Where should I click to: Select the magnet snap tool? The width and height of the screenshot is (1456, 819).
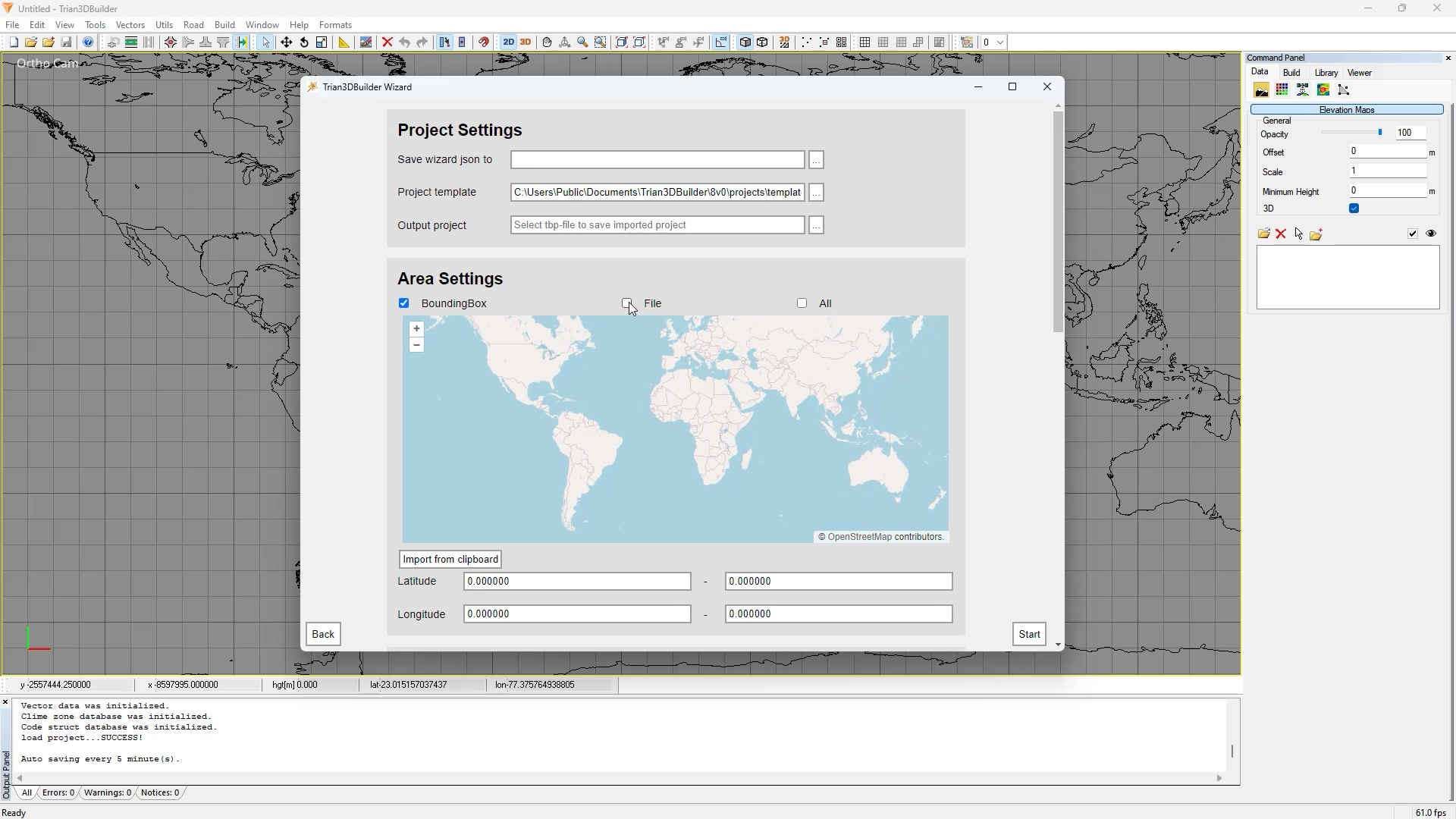483,42
